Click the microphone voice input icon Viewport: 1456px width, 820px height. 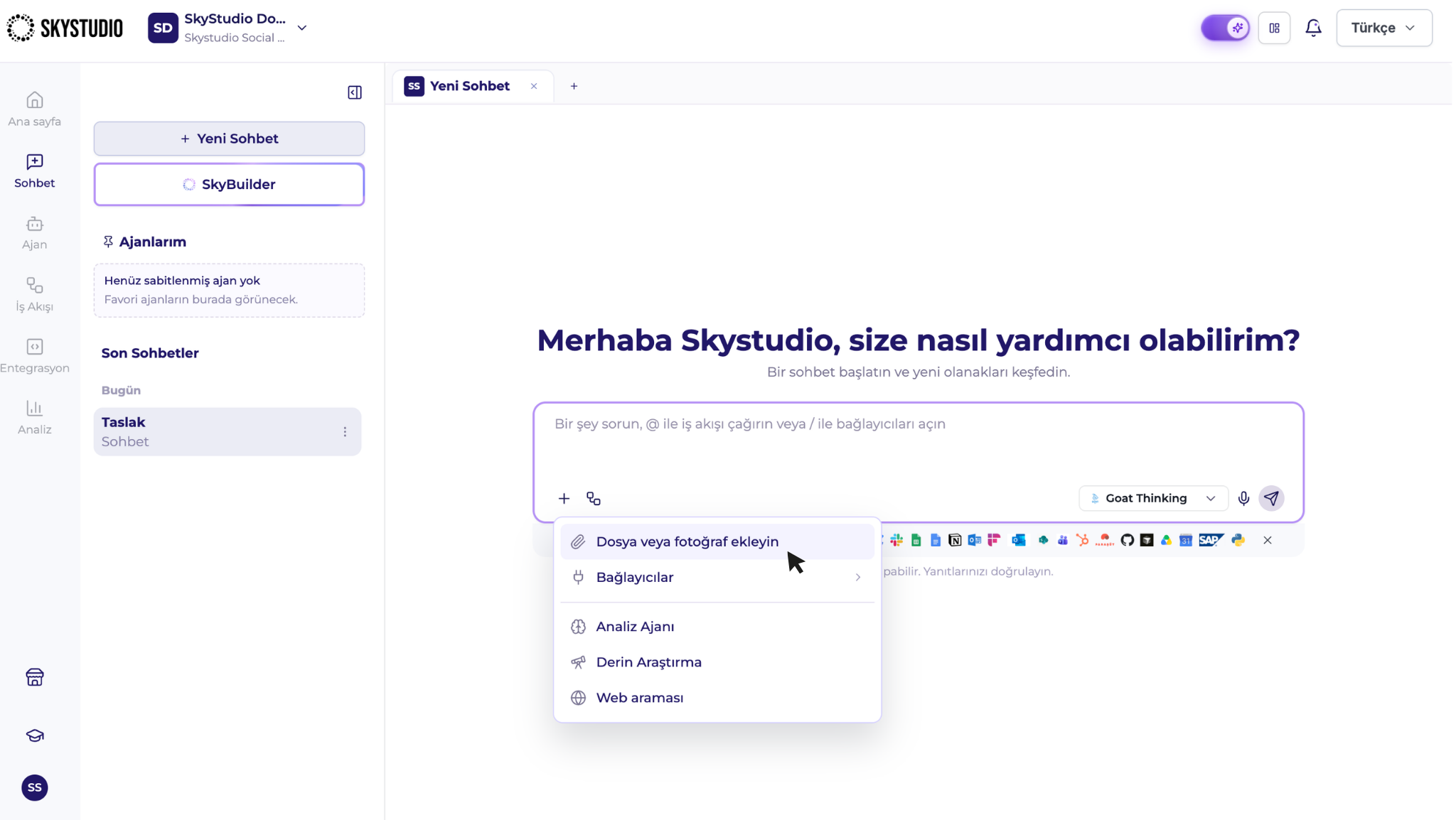pos(1243,498)
